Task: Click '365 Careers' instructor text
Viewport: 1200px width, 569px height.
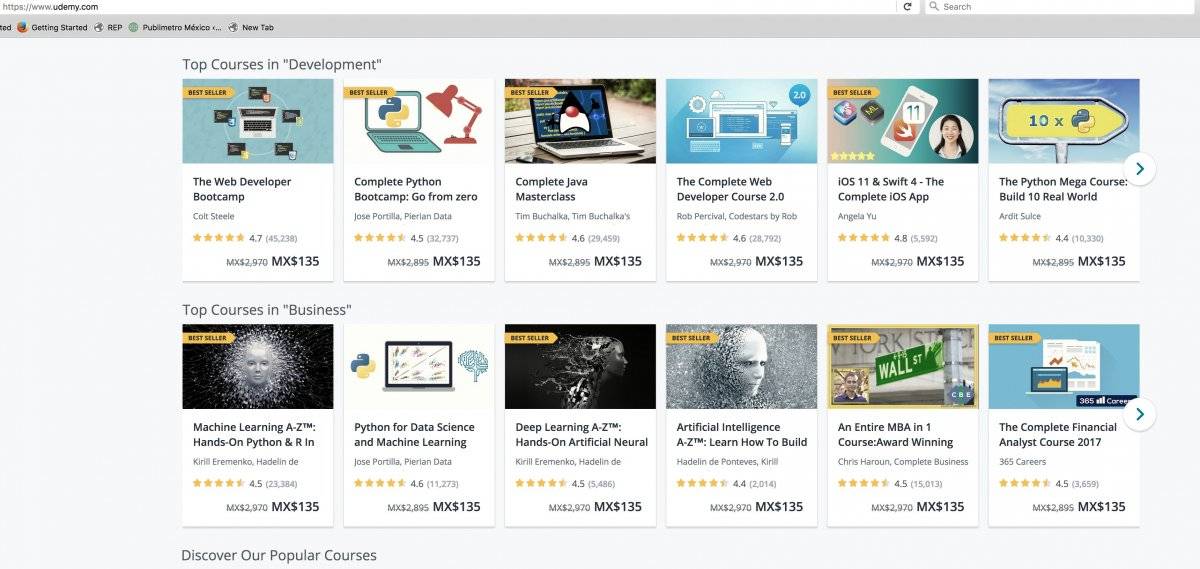Action: (x=1022, y=462)
